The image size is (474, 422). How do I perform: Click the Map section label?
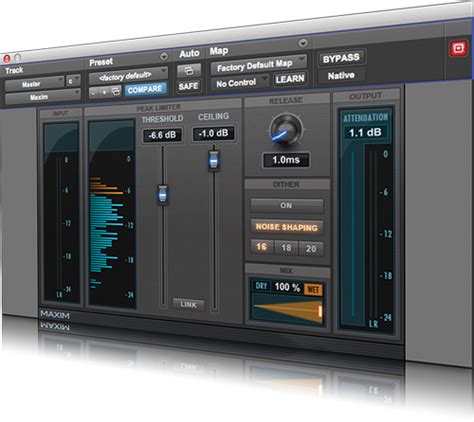point(219,51)
